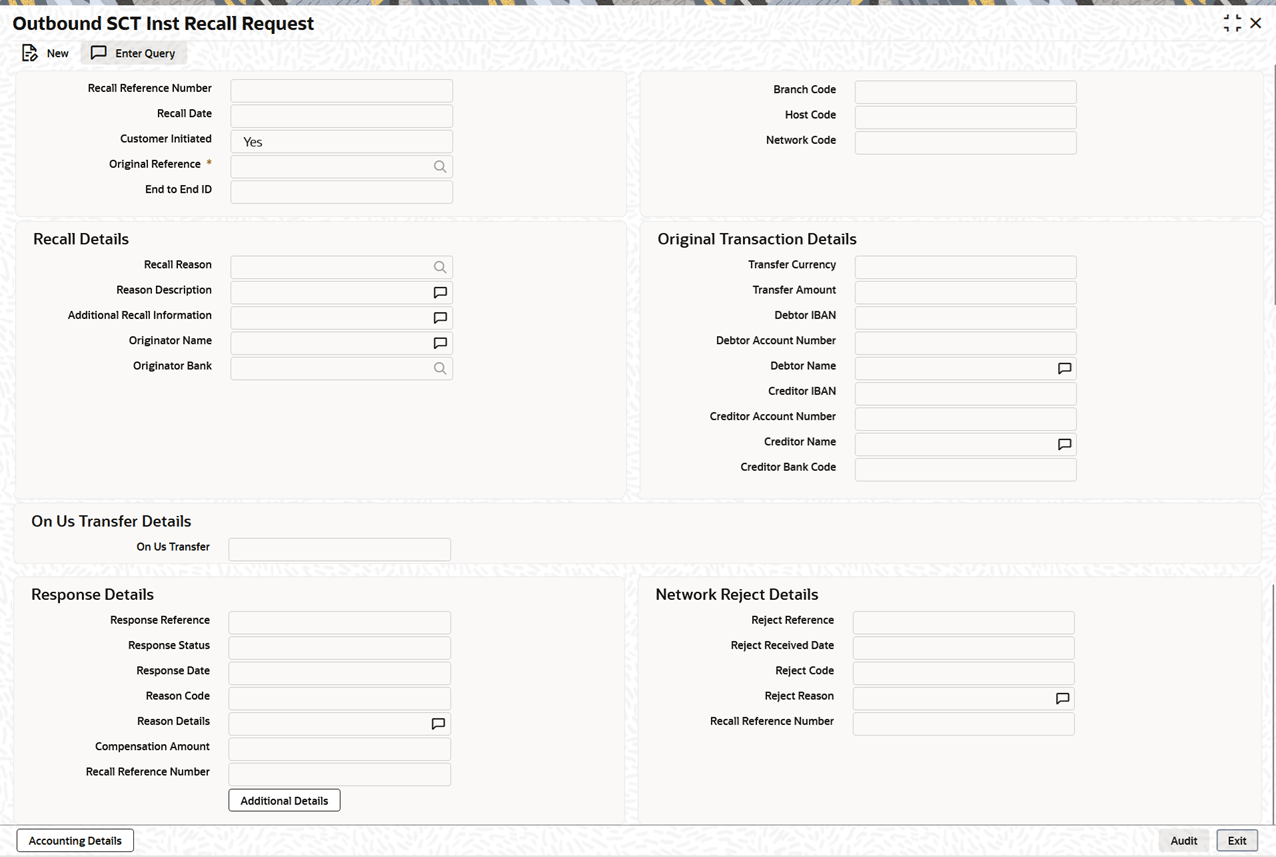Viewport: 1276px width, 857px height.
Task: Click the On Us Transfer field
Action: [339, 549]
